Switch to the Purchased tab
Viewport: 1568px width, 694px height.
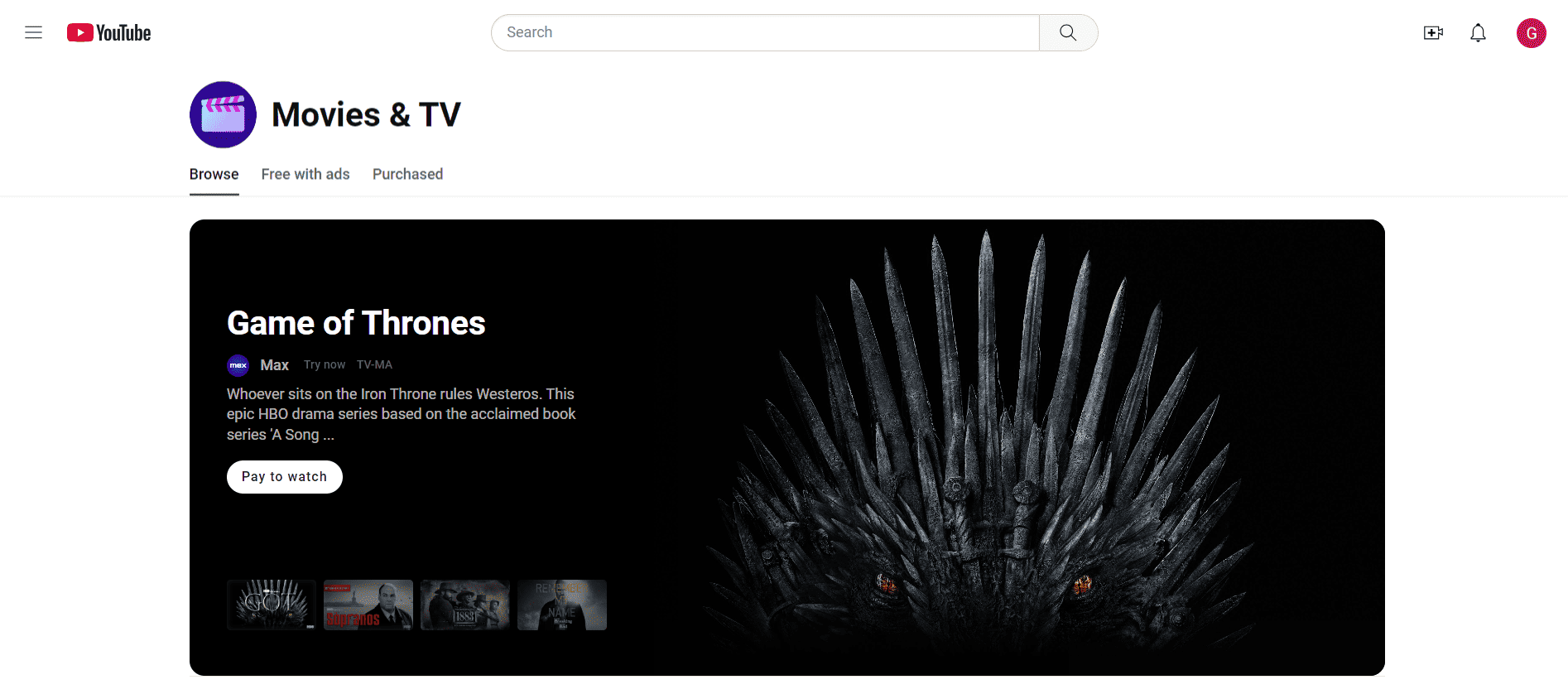(x=407, y=174)
